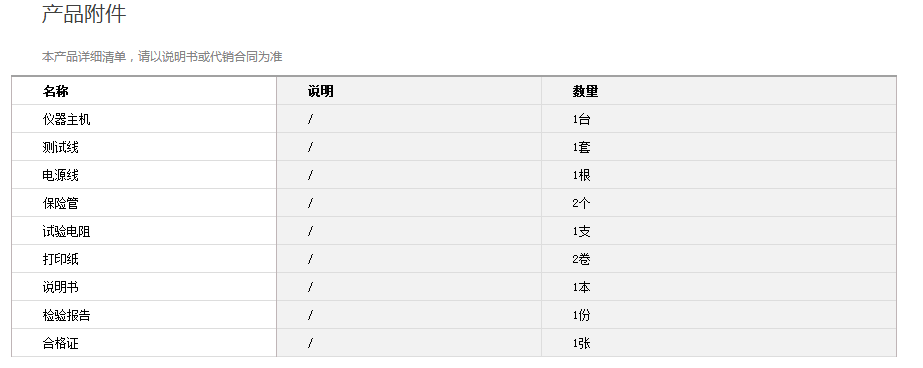Click the note text about 说明书或代销合同
The width and height of the screenshot is (923, 368).
162,57
